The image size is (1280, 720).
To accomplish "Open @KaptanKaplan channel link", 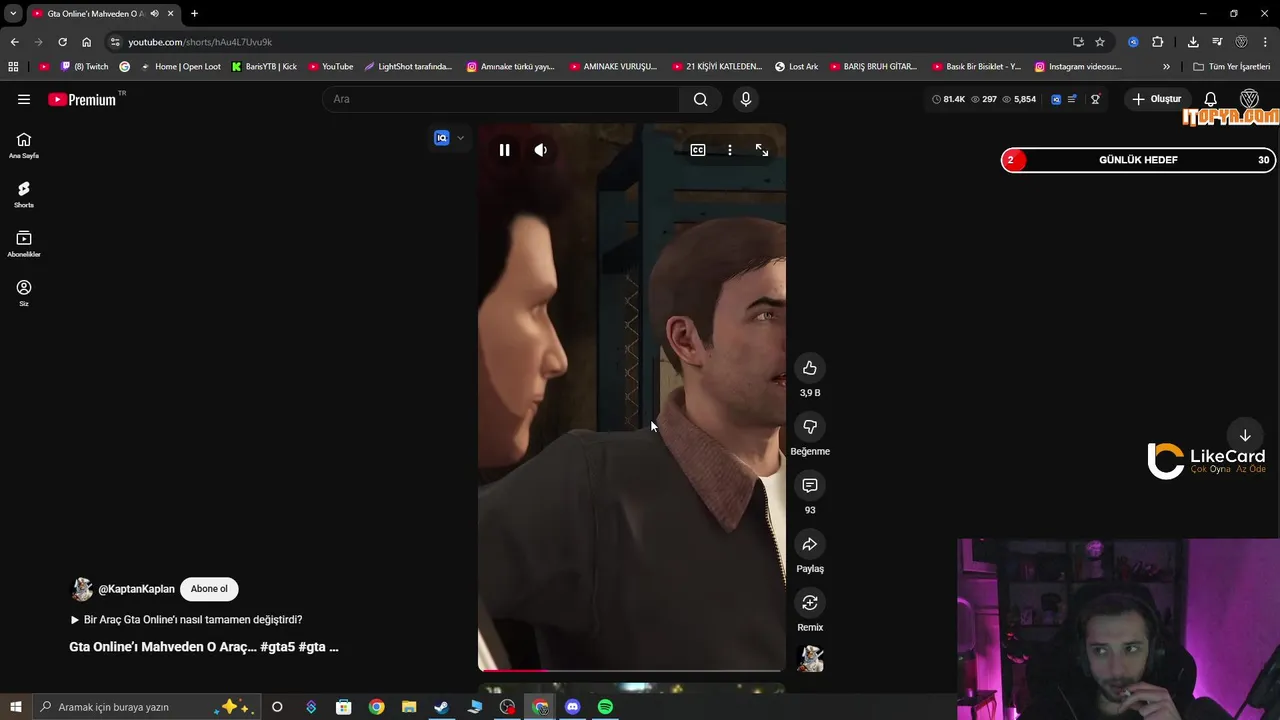I will coord(136,589).
